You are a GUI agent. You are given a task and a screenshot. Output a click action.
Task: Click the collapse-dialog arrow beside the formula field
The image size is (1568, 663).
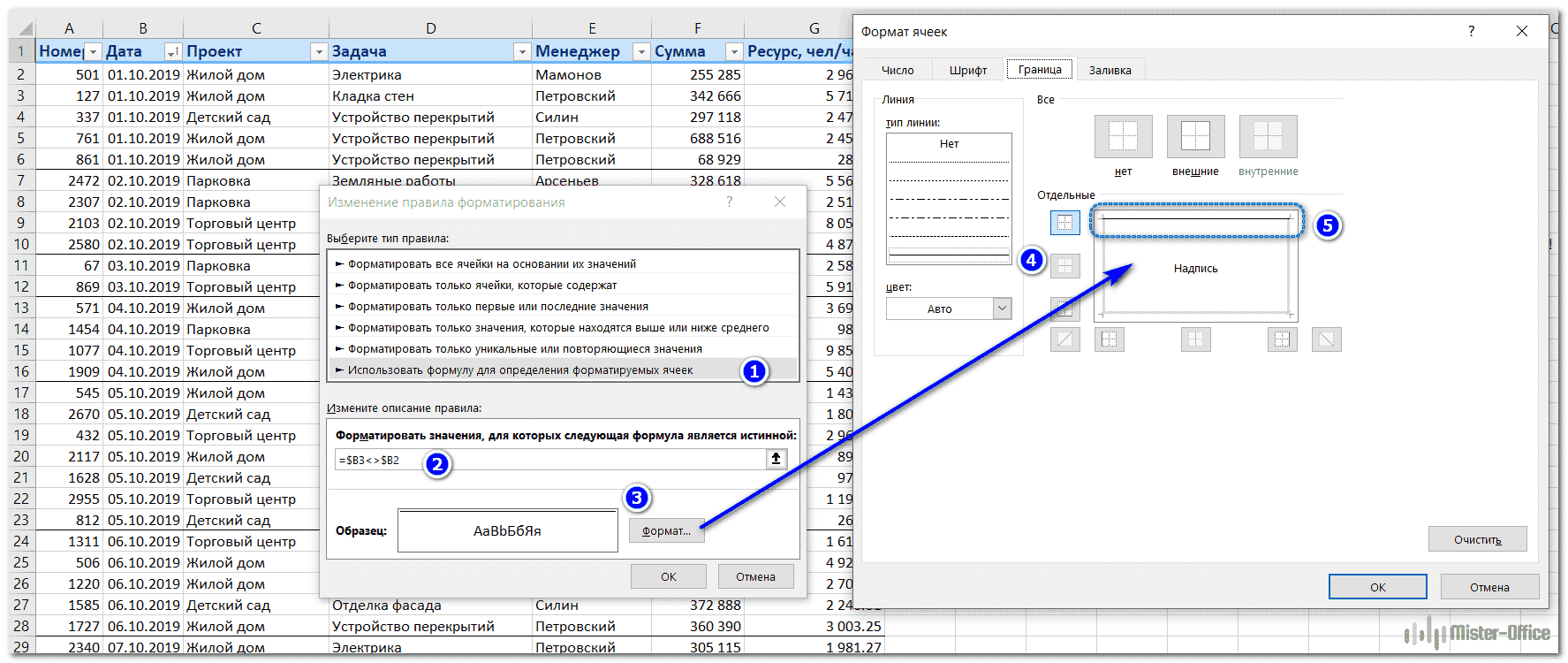click(x=776, y=459)
